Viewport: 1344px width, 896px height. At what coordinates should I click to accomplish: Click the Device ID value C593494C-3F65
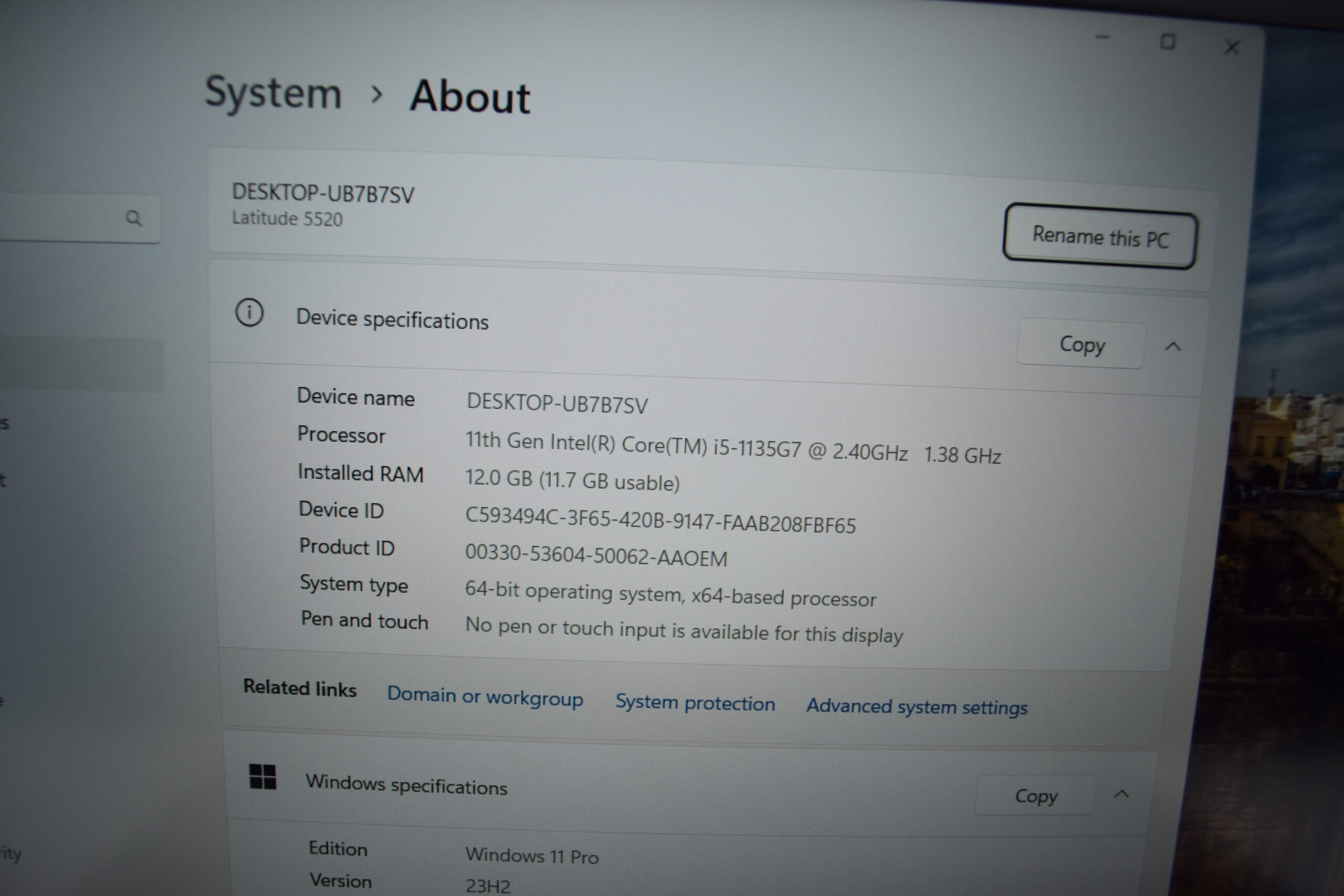[660, 521]
